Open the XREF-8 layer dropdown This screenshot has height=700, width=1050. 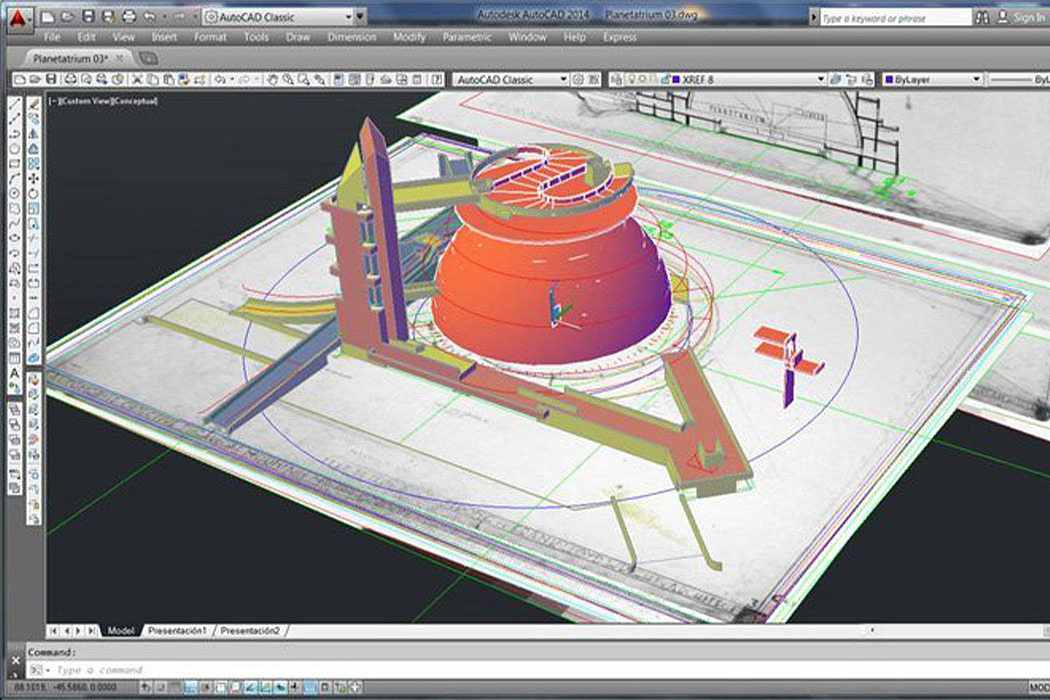click(x=820, y=79)
